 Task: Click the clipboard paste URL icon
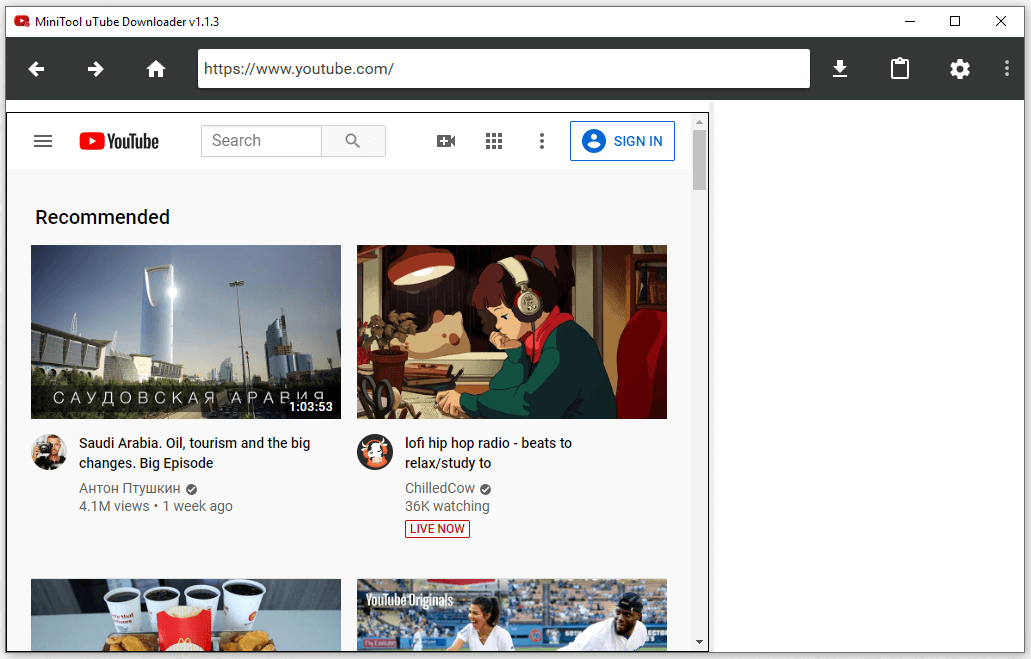(x=899, y=68)
